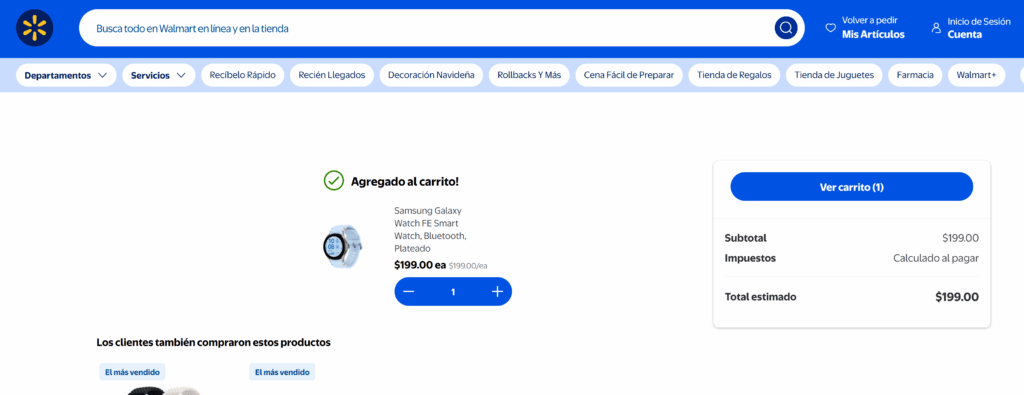Open Walmart+ category
The height and width of the screenshot is (395, 1024).
tap(976, 75)
